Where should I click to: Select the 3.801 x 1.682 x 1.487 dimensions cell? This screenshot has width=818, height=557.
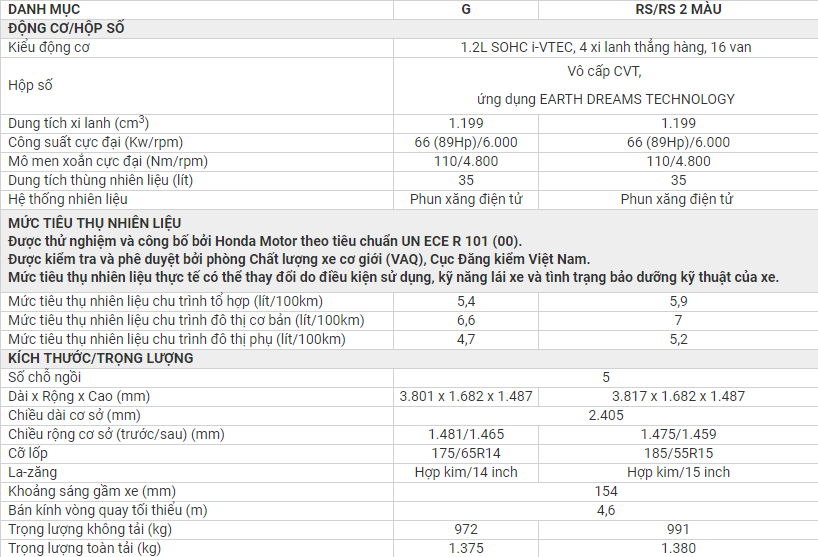click(x=466, y=396)
